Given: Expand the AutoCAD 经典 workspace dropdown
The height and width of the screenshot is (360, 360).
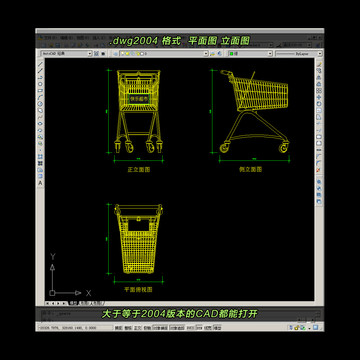Looking at the screenshot, I should pyautogui.click(x=90, y=53).
